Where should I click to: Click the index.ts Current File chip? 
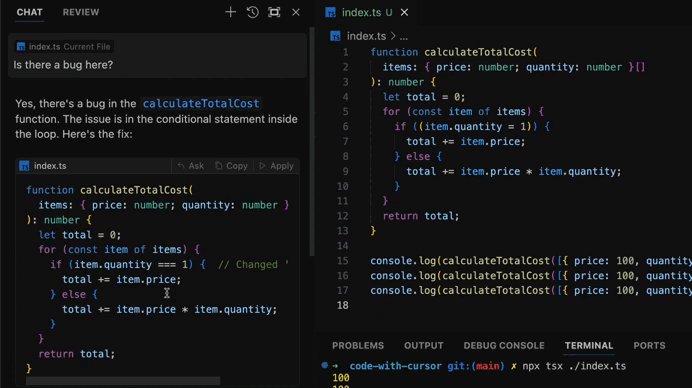(x=64, y=47)
